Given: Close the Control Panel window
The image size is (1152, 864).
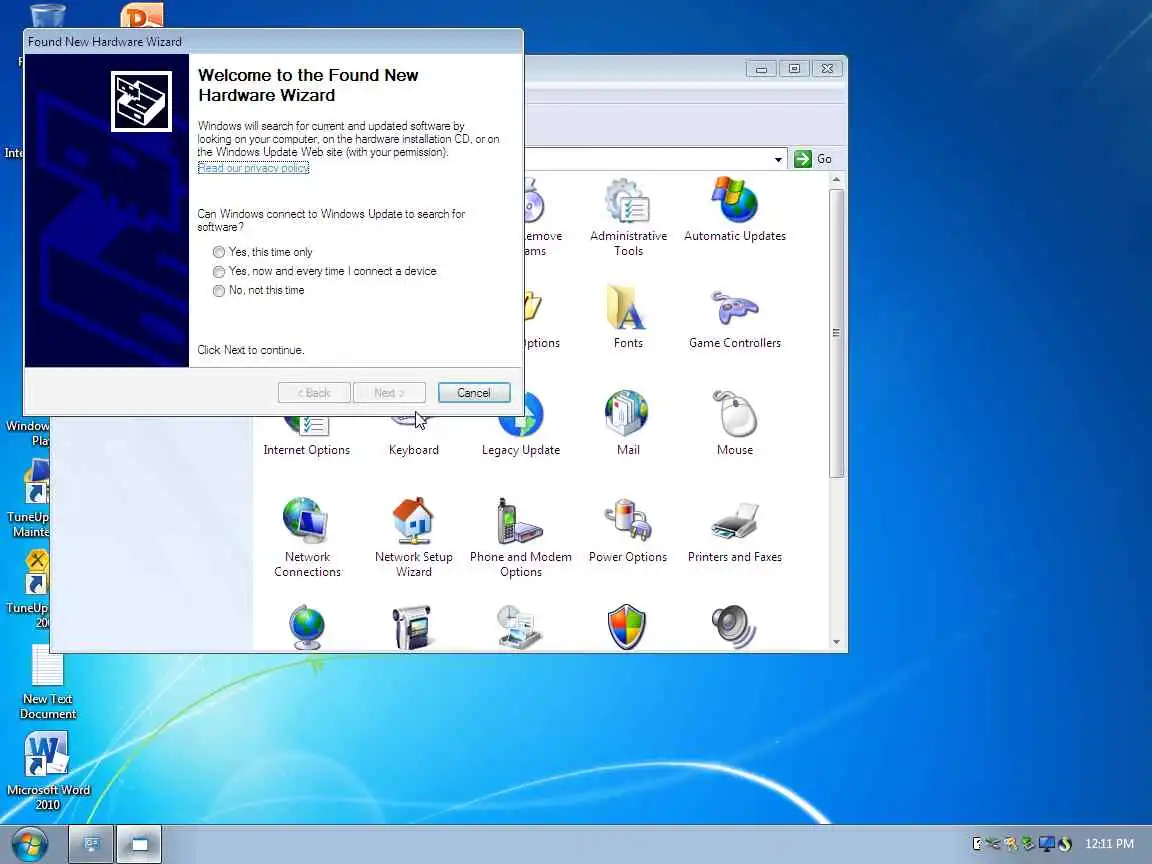Looking at the screenshot, I should coord(827,69).
